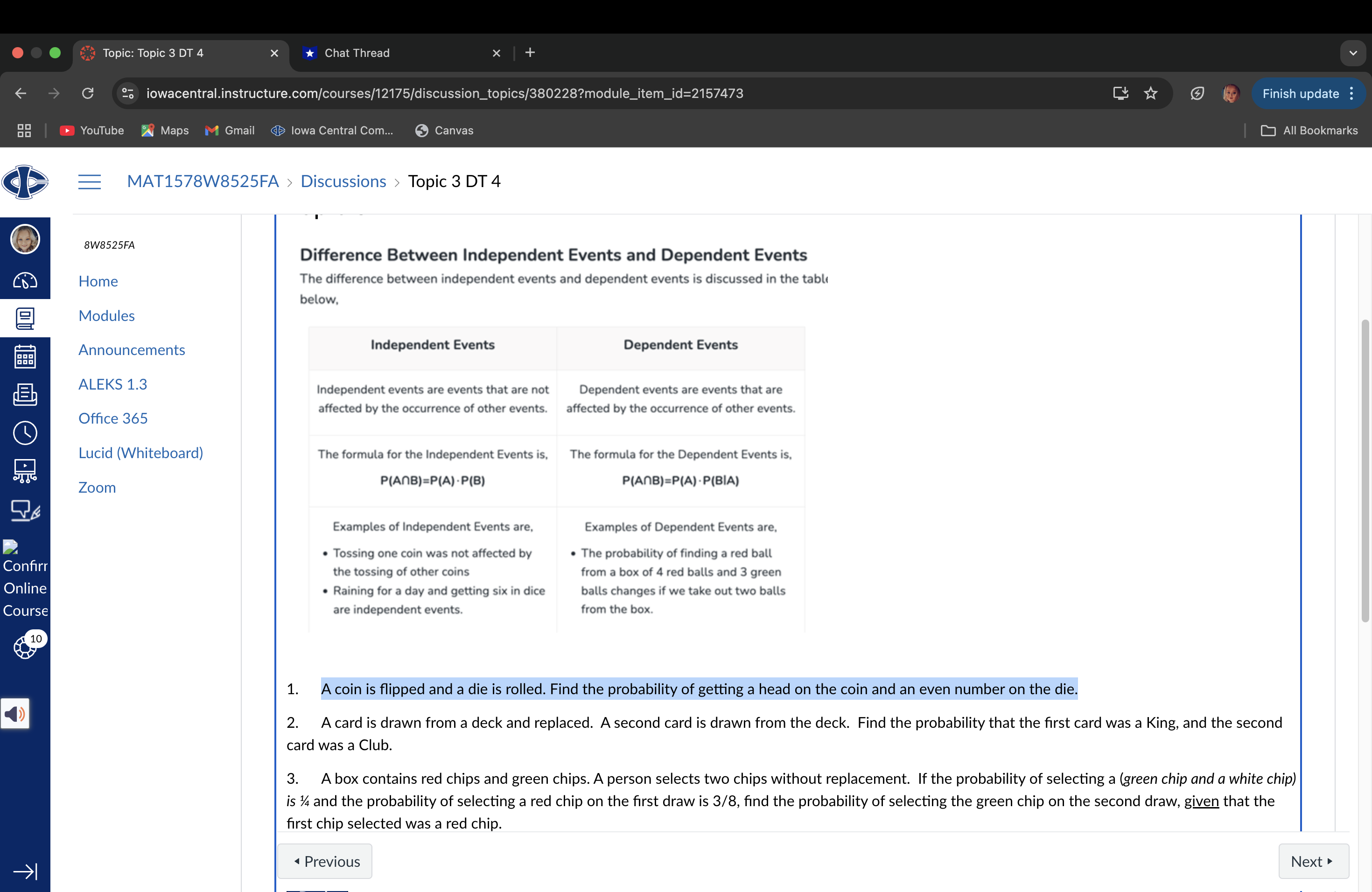Click the Discussions breadcrumb link
1372x892 pixels.
click(x=343, y=181)
